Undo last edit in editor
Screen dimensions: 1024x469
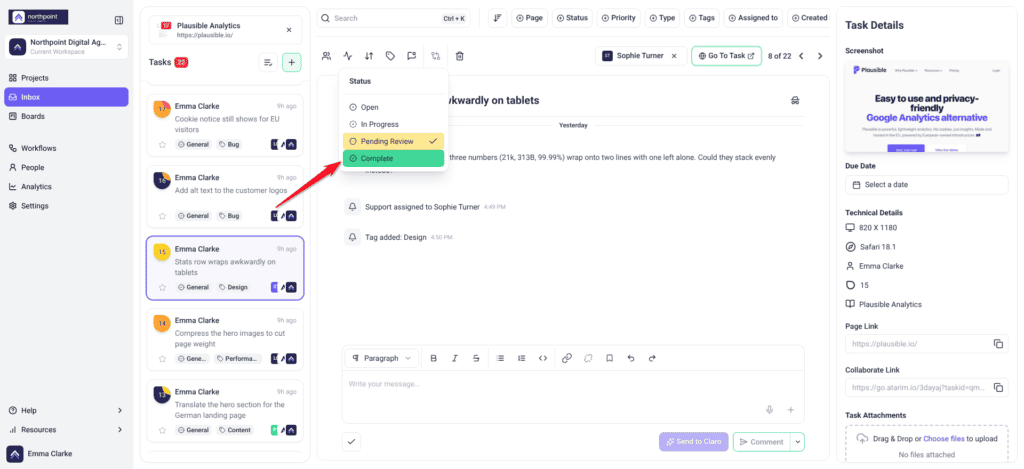(x=630, y=358)
